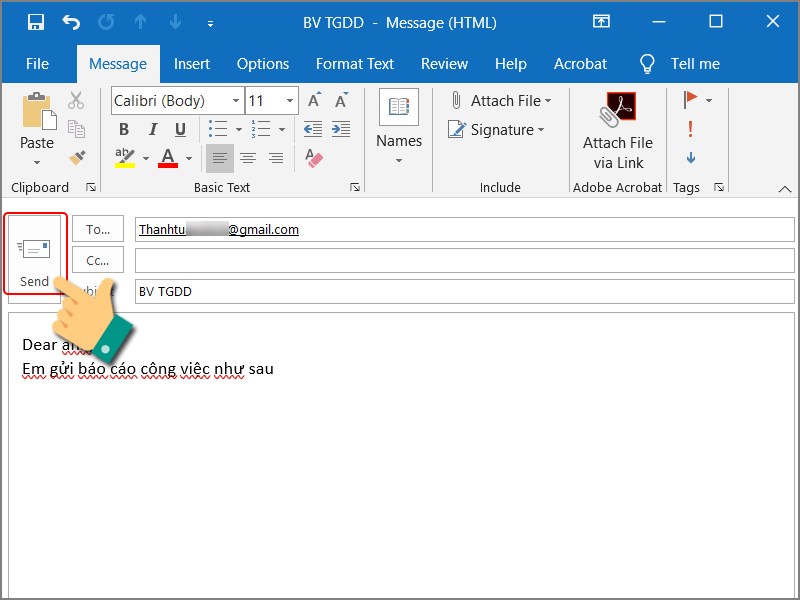Clear all formatting with eraser icon
800x600 pixels.
[x=314, y=158]
